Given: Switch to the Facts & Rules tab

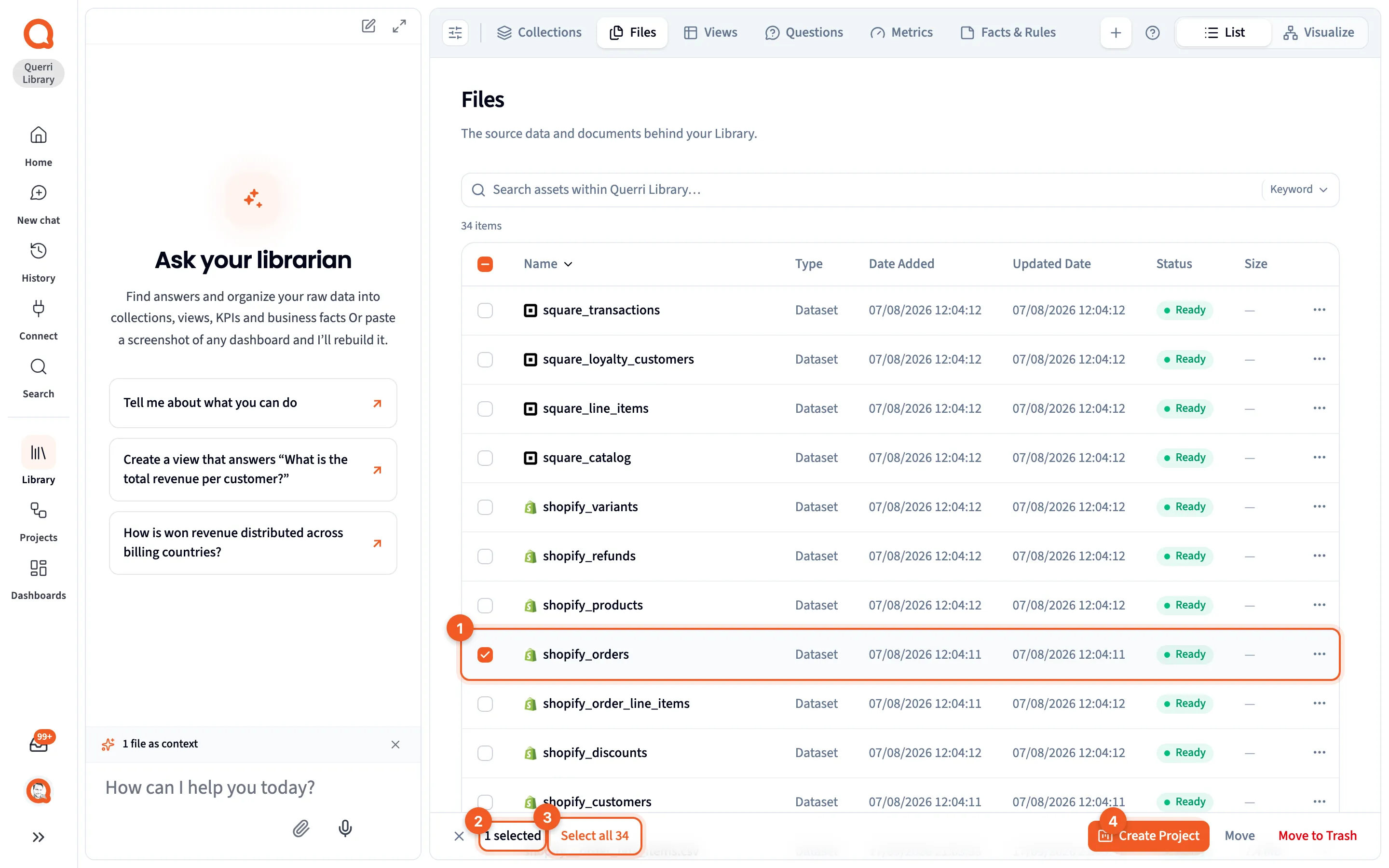Looking at the screenshot, I should pos(1008,33).
